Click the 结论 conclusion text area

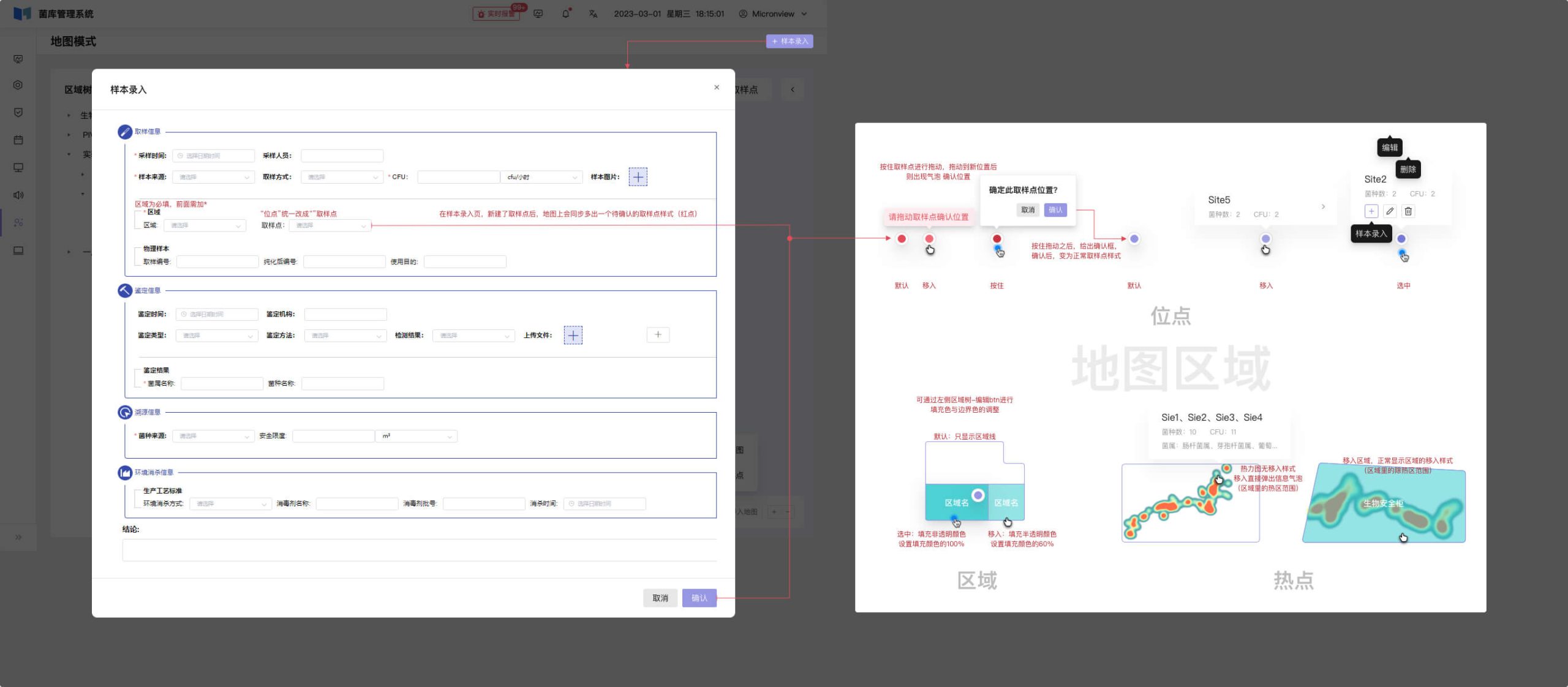419,550
